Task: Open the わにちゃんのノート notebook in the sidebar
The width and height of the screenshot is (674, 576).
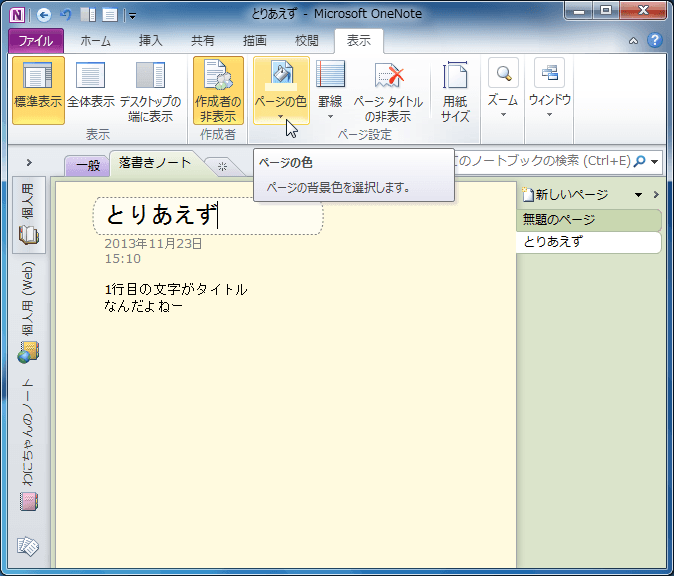Action: 29,445
